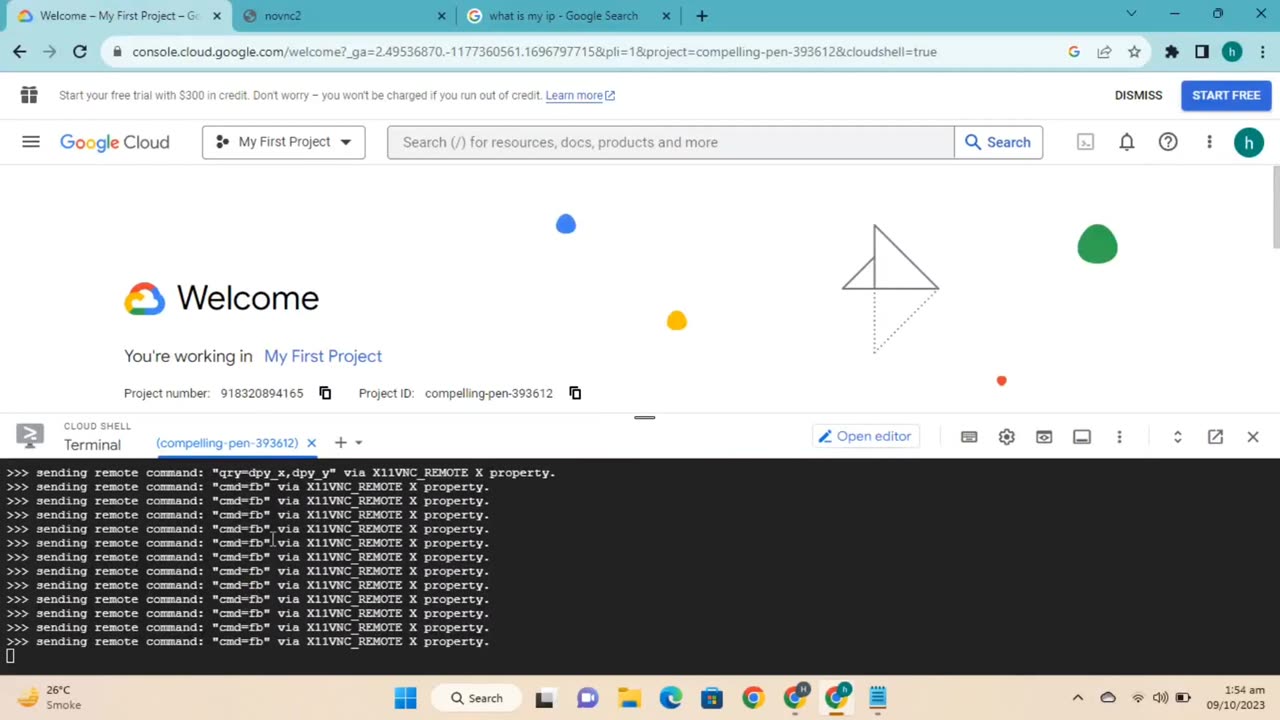
Task: Open the Google Cloud navigation menu
Action: coord(31,142)
